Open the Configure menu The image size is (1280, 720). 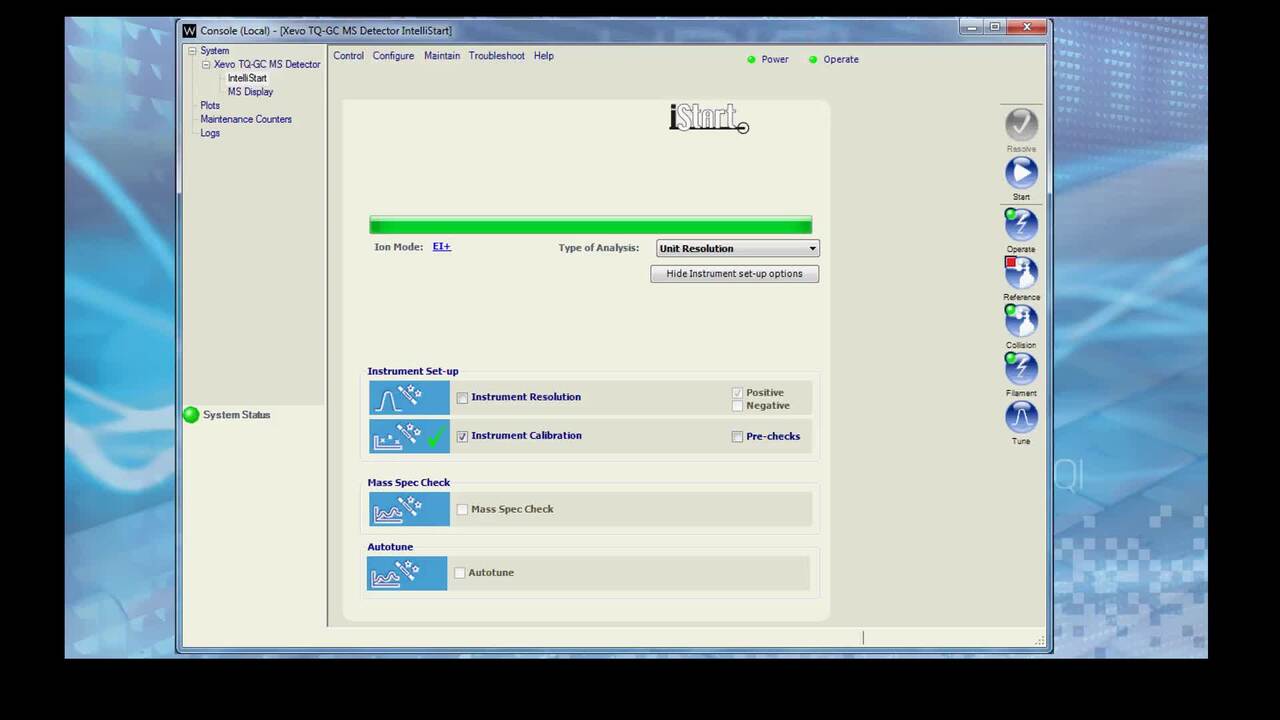click(x=393, y=56)
